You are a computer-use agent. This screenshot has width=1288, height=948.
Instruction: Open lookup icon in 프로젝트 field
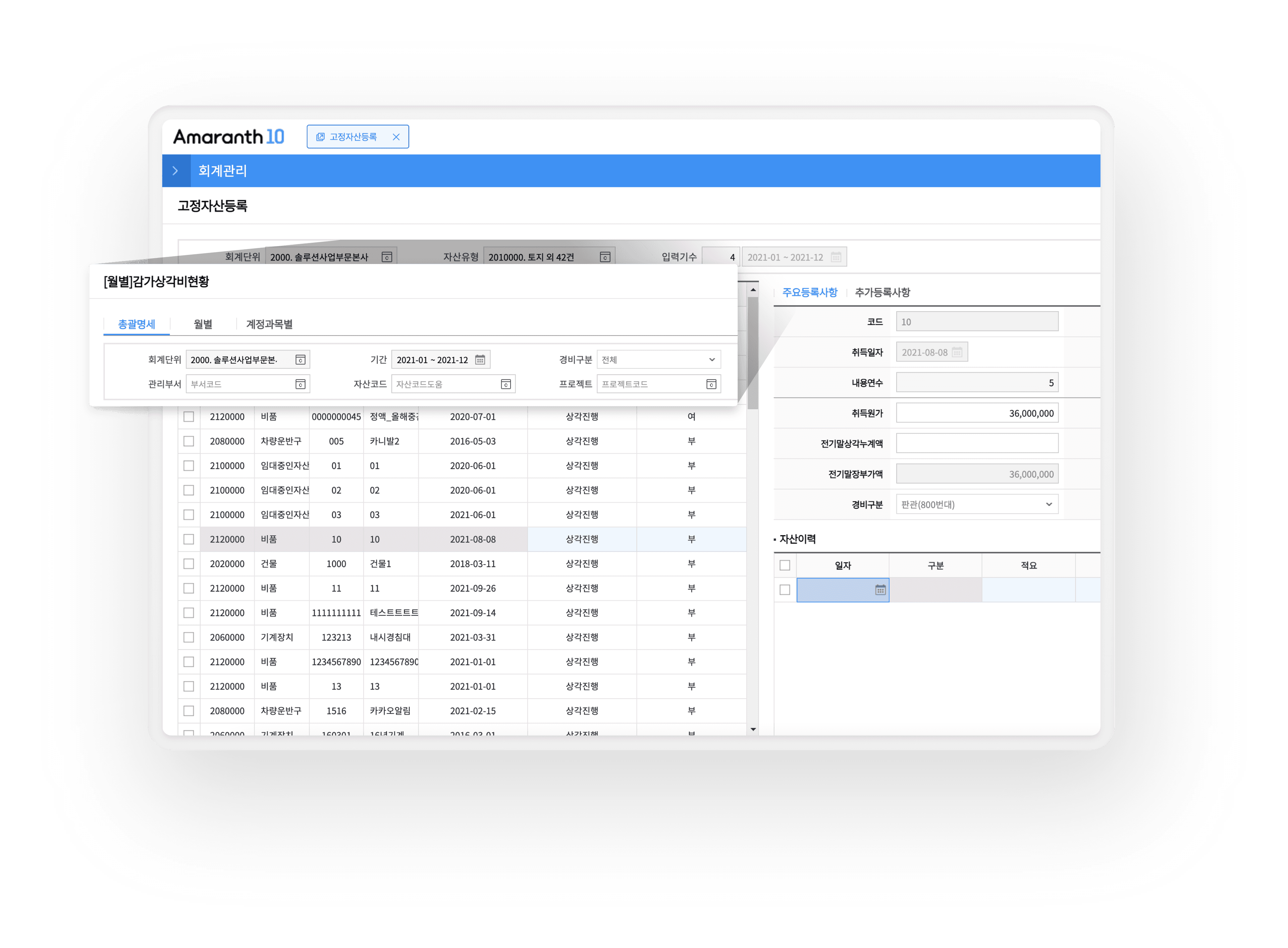[711, 385]
